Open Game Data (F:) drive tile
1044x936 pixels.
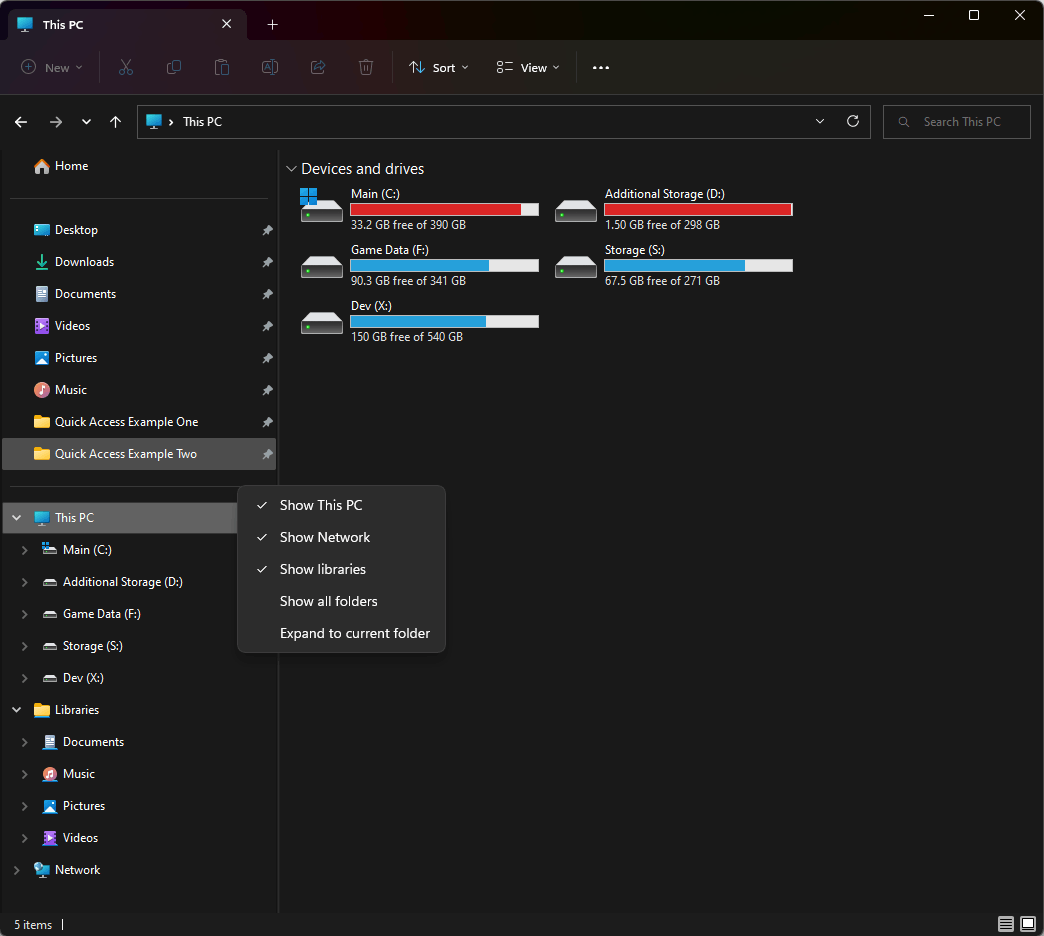419,265
